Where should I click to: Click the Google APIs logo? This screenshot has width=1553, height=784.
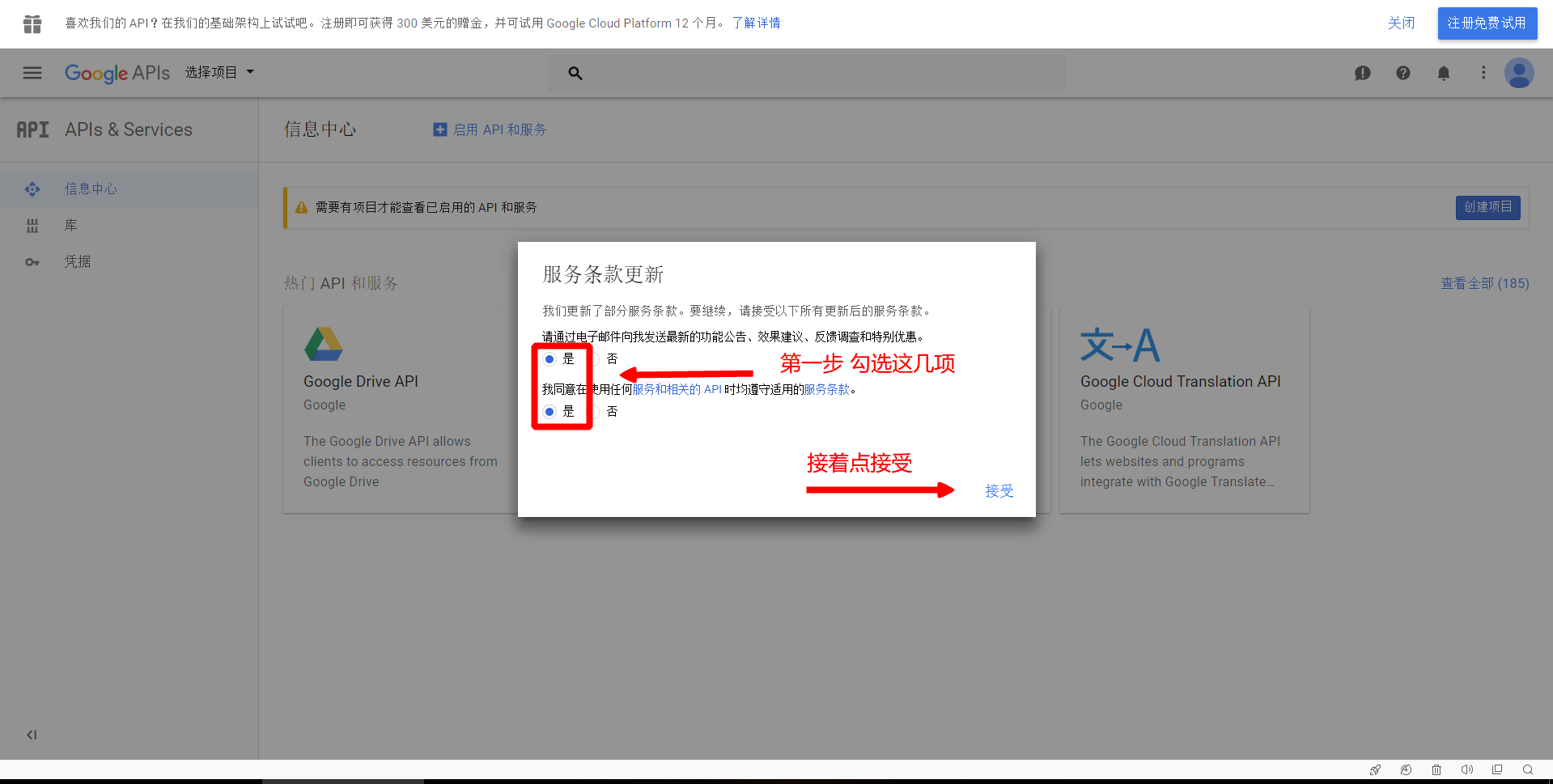pos(117,73)
